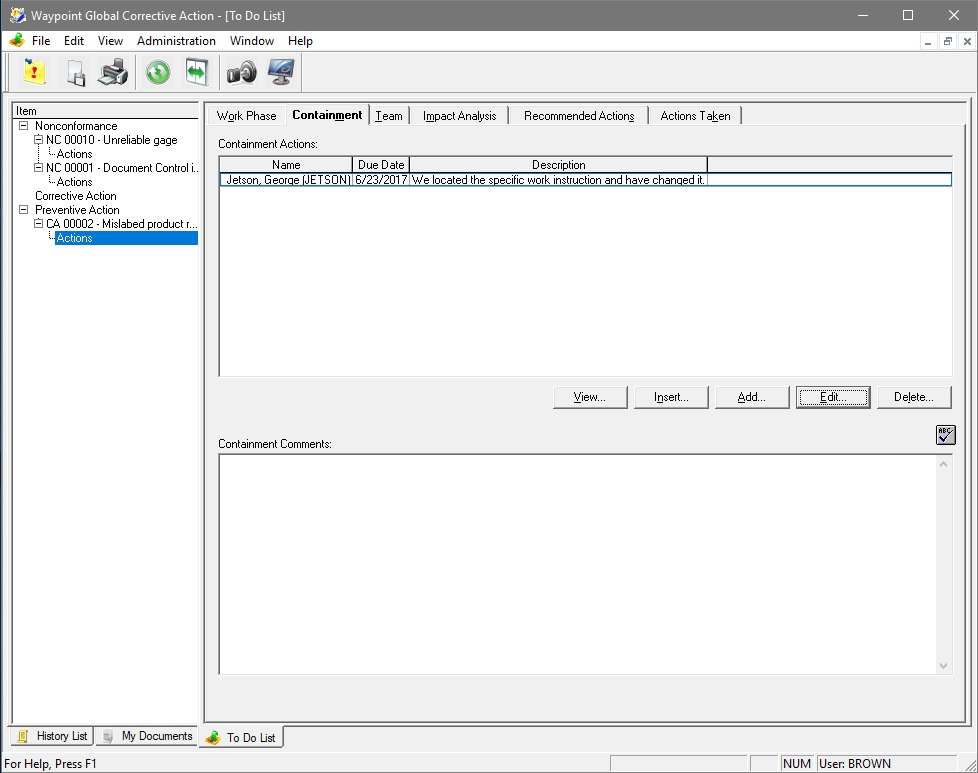Click the Edit... button

coord(833,397)
